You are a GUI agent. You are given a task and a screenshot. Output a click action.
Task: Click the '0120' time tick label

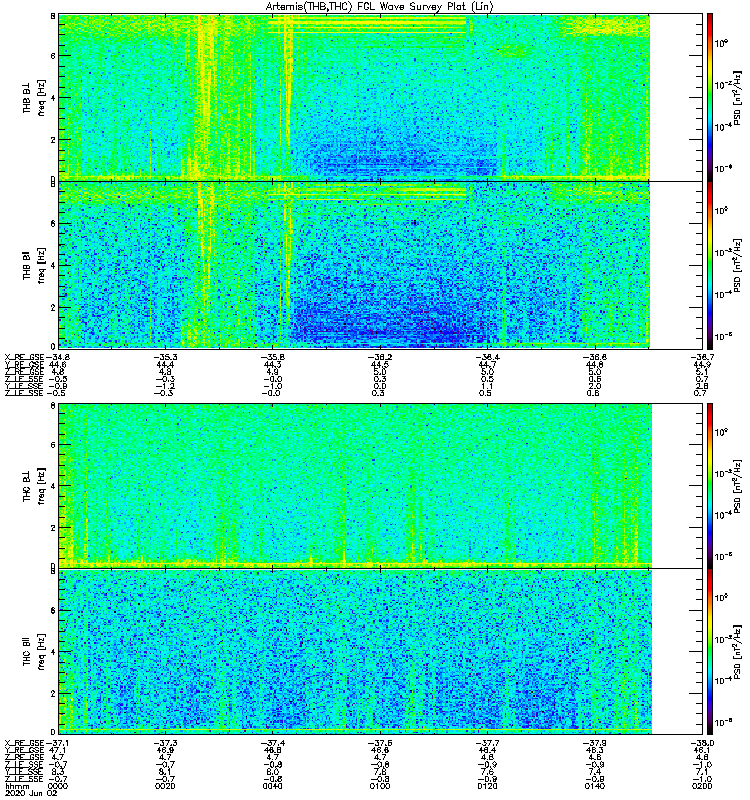coord(487,786)
